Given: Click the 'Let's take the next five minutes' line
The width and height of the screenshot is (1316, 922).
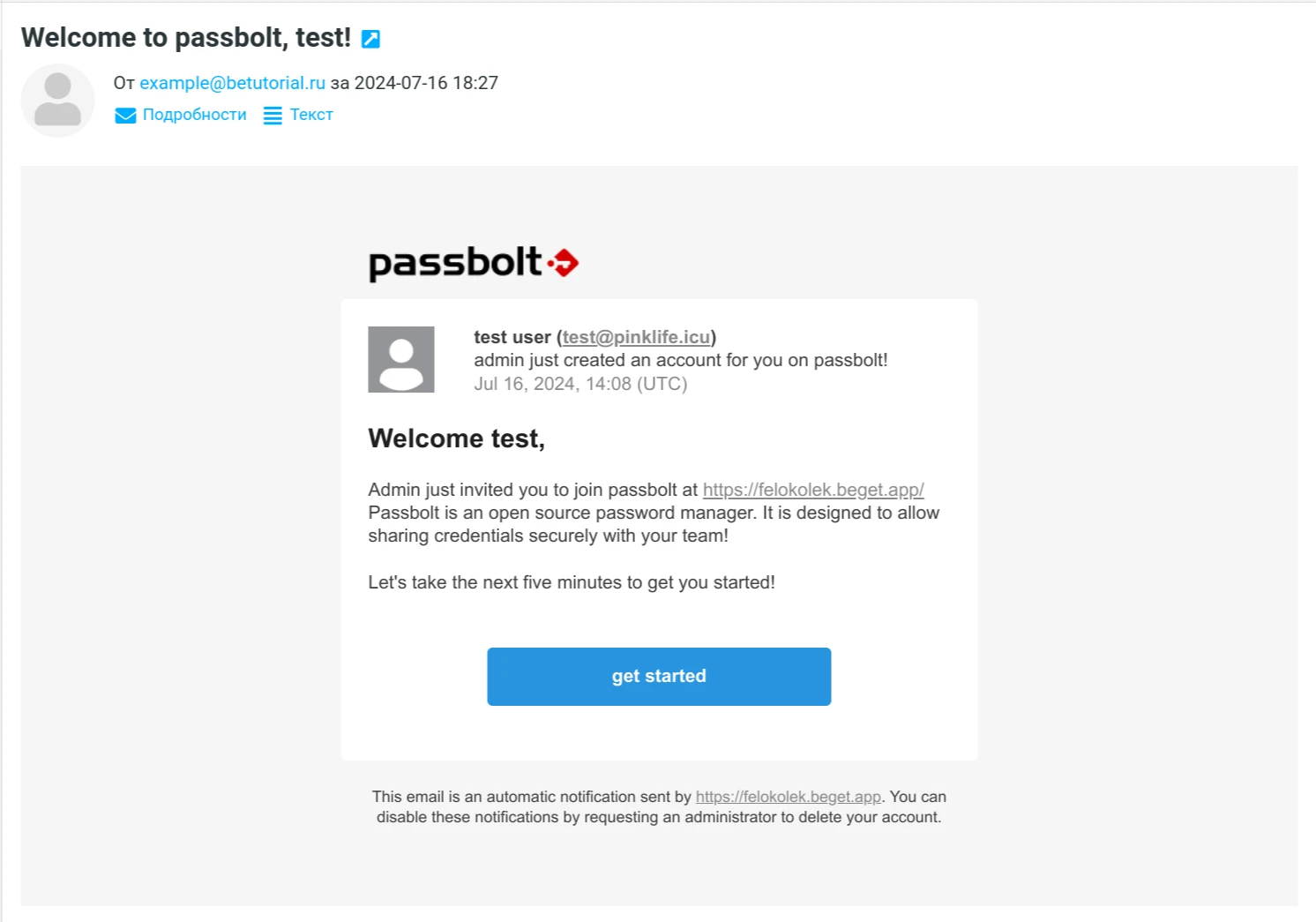Looking at the screenshot, I should (571, 582).
